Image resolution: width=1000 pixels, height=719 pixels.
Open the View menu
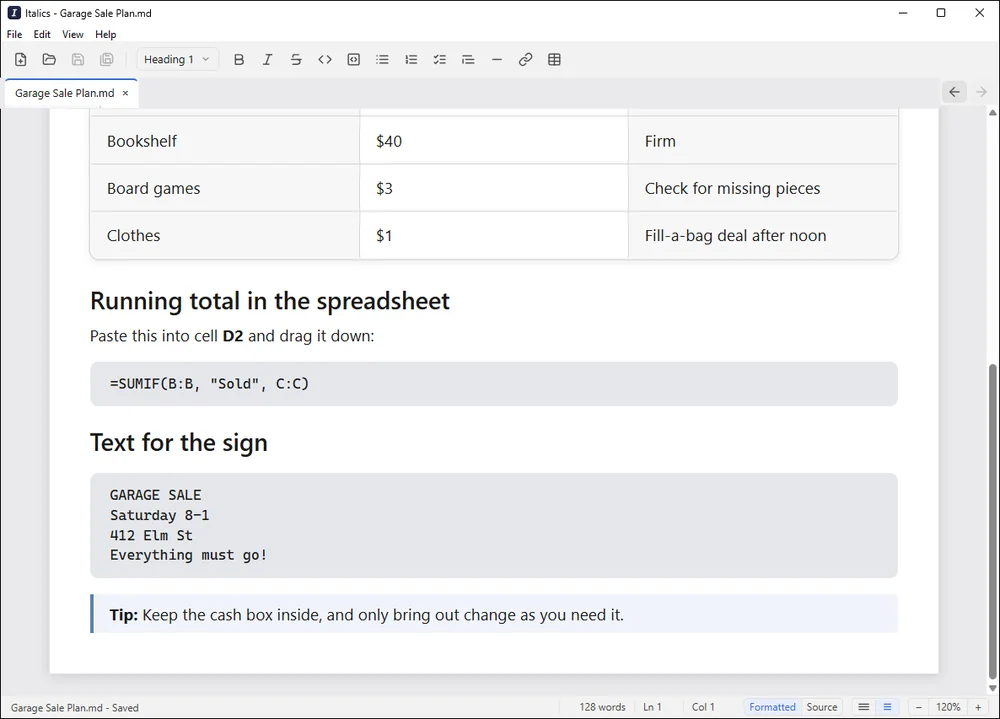(x=73, y=34)
